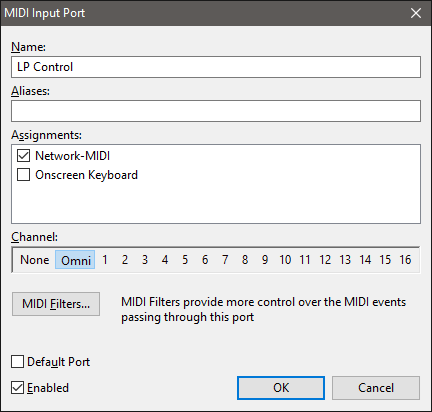Choose MIDI channel 10
Image resolution: width=432 pixels, height=412 pixels.
click(x=285, y=260)
